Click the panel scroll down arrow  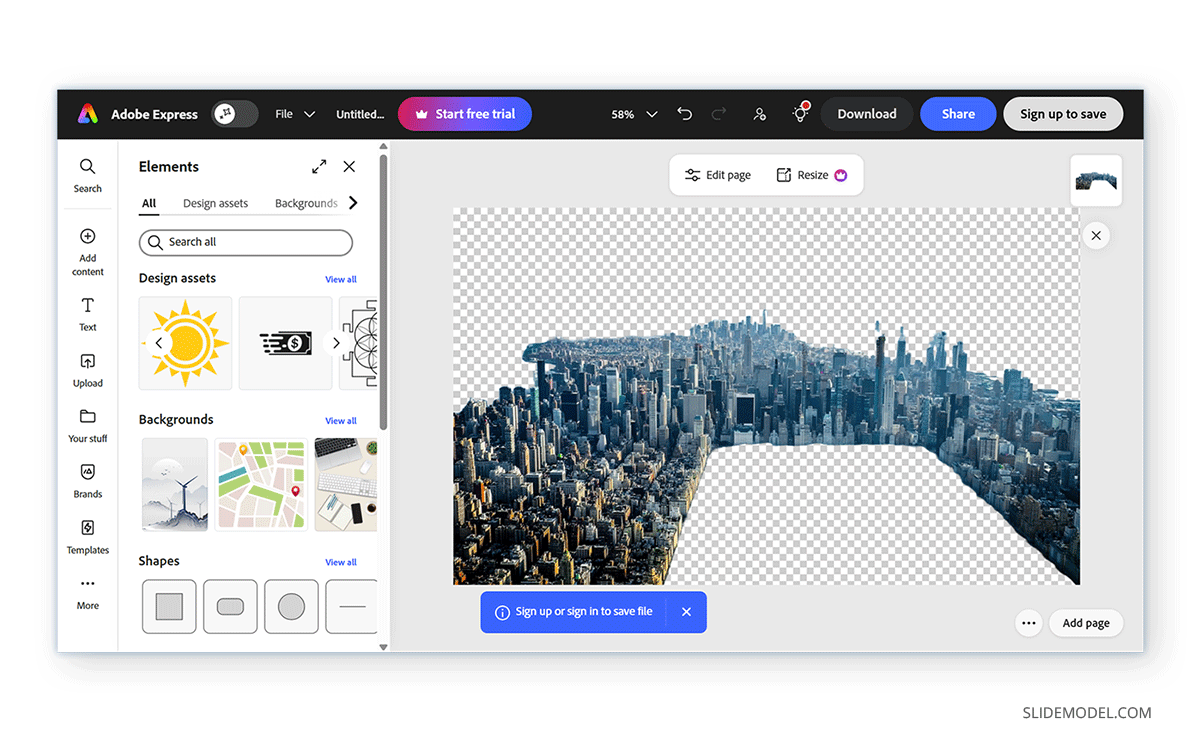(383, 647)
